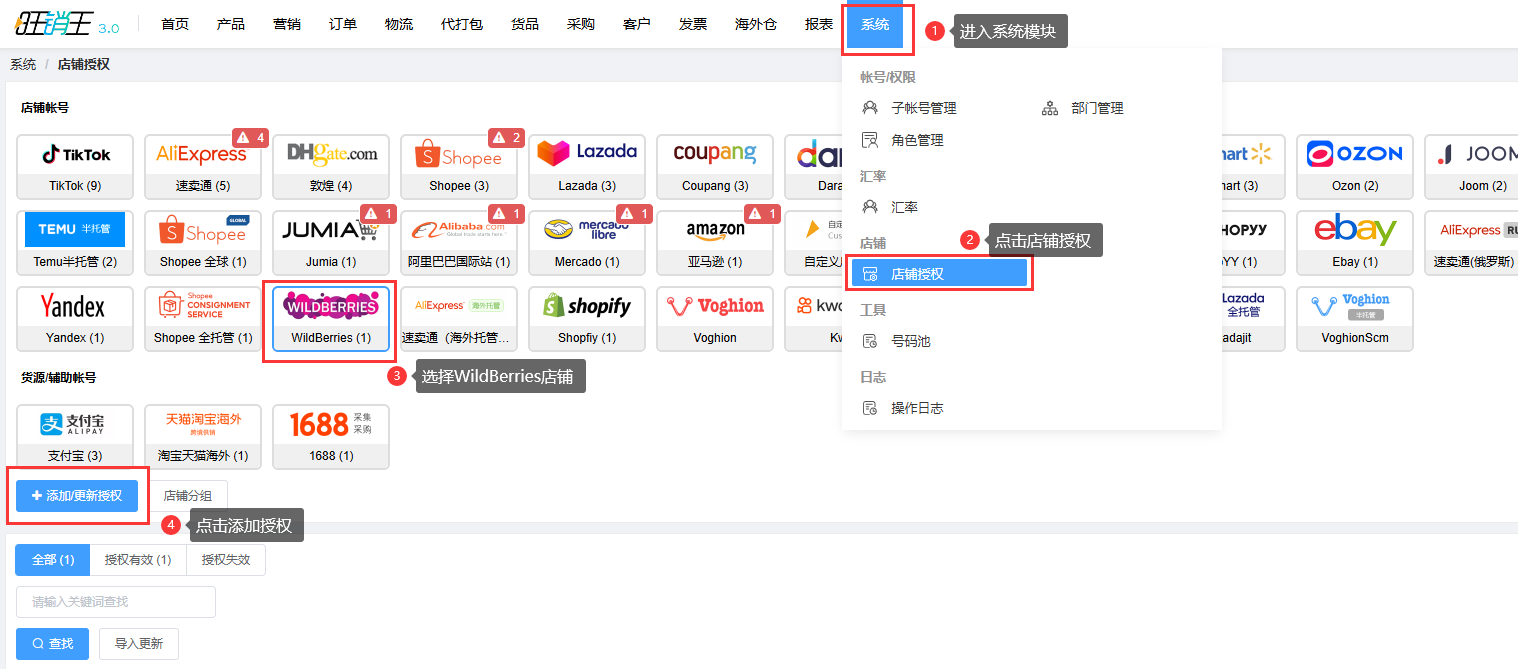Choose 操作日志 in the dropdown
1518x669 pixels.
[x=917, y=408]
